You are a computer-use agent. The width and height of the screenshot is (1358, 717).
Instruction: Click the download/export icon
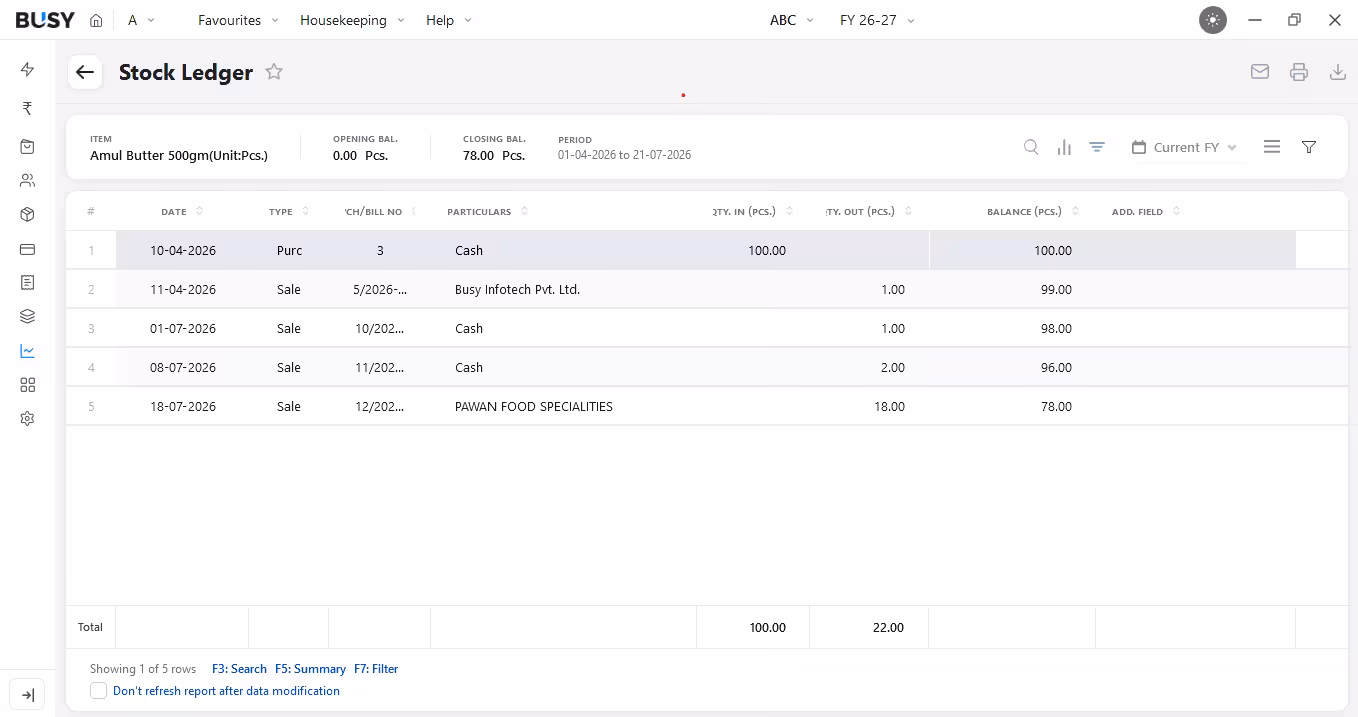point(1337,72)
